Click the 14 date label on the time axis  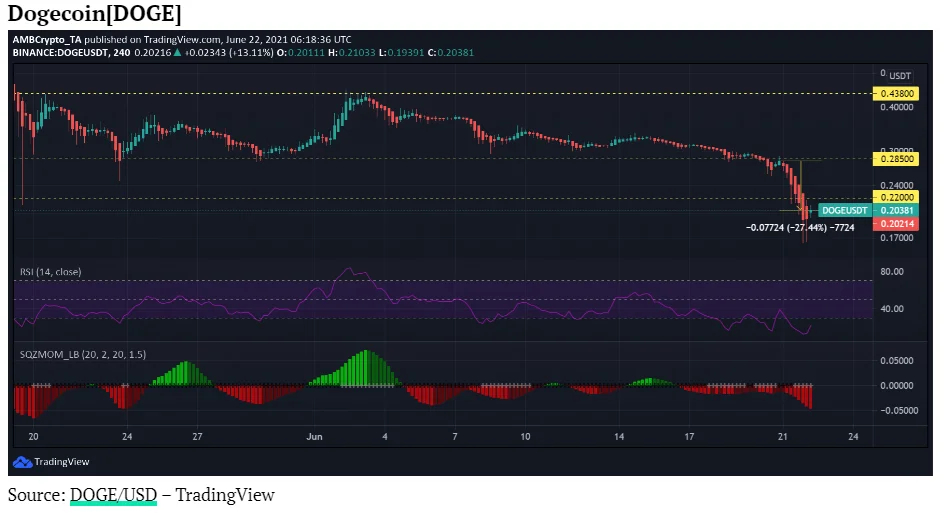point(619,436)
